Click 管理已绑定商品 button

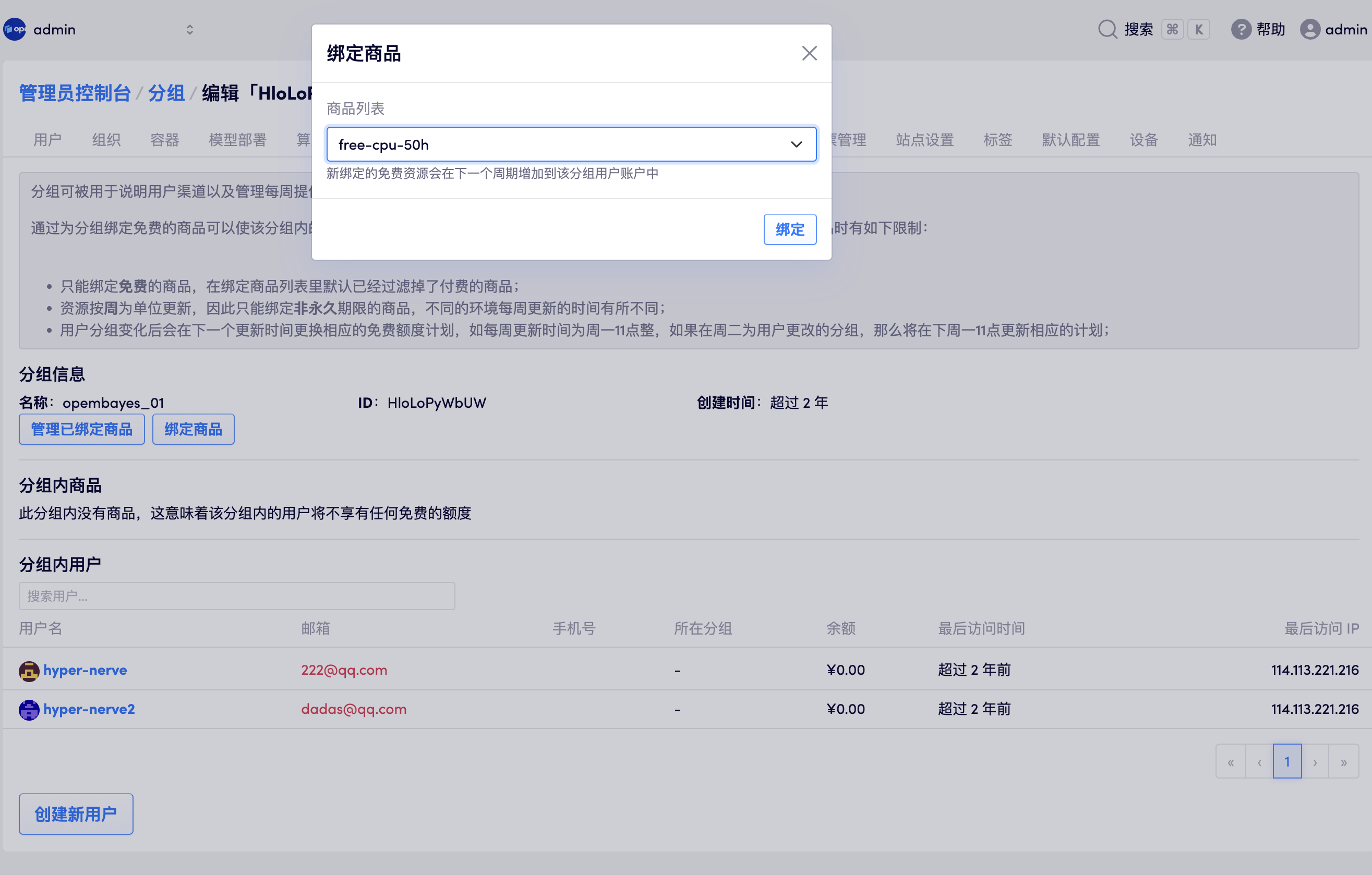pyautogui.click(x=81, y=429)
